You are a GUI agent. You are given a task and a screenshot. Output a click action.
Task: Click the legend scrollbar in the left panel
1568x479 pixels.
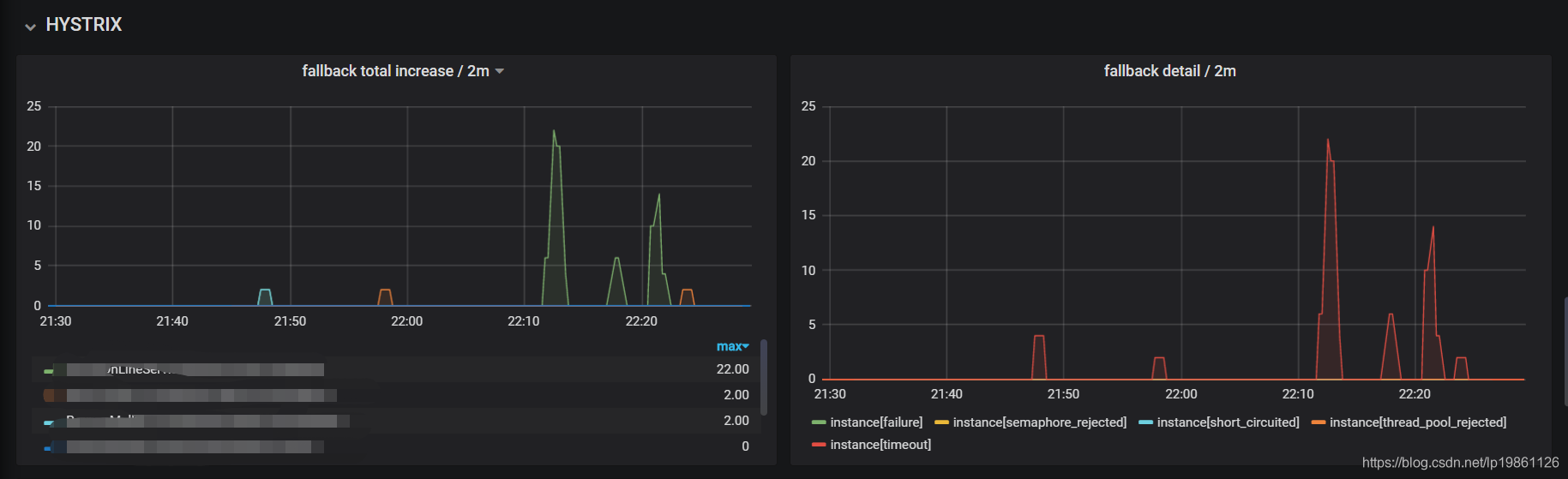(763, 377)
